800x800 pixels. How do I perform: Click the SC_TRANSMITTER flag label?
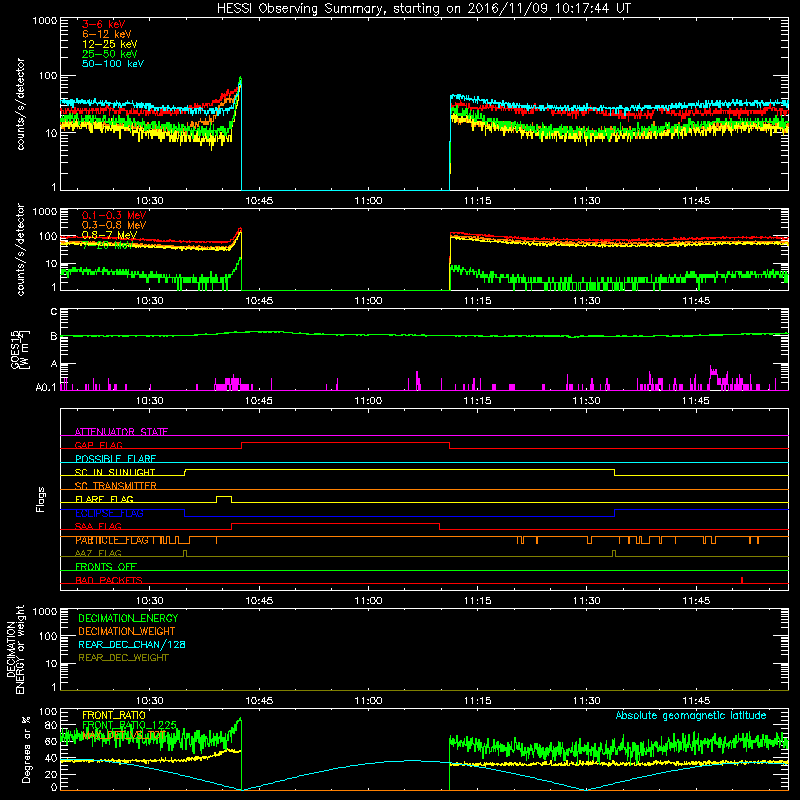point(116,485)
